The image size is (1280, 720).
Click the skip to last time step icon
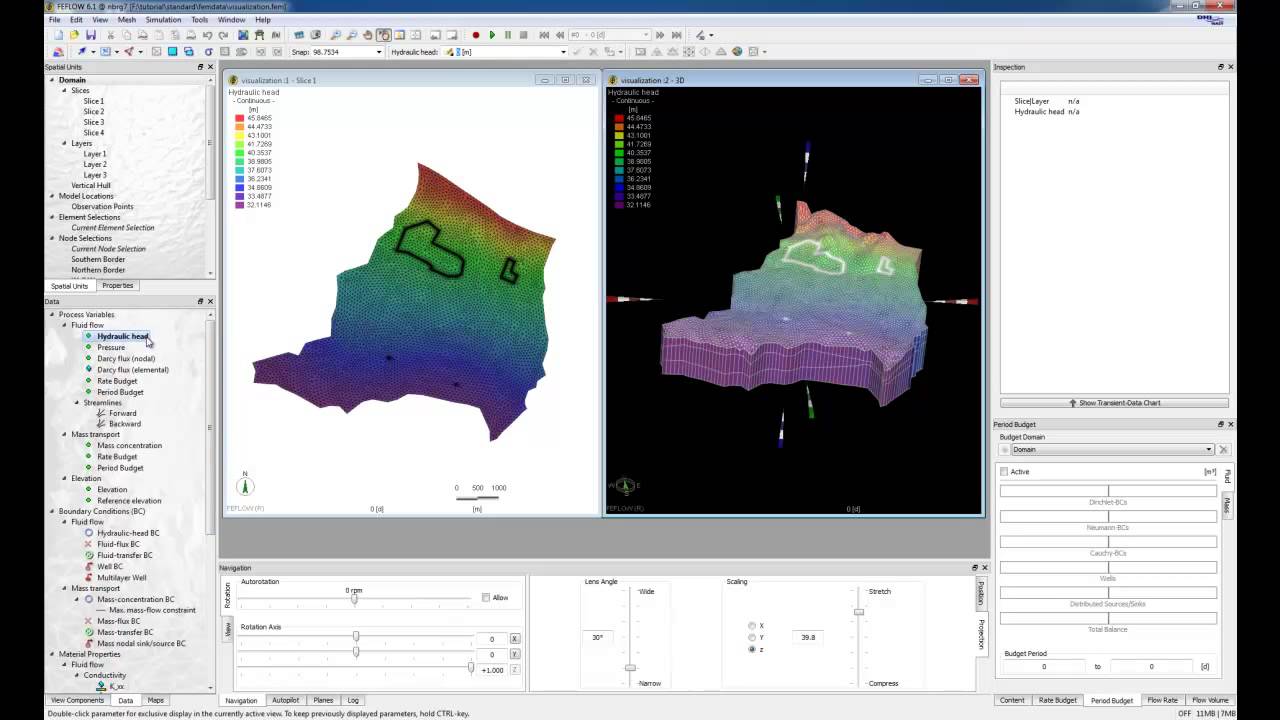point(676,35)
